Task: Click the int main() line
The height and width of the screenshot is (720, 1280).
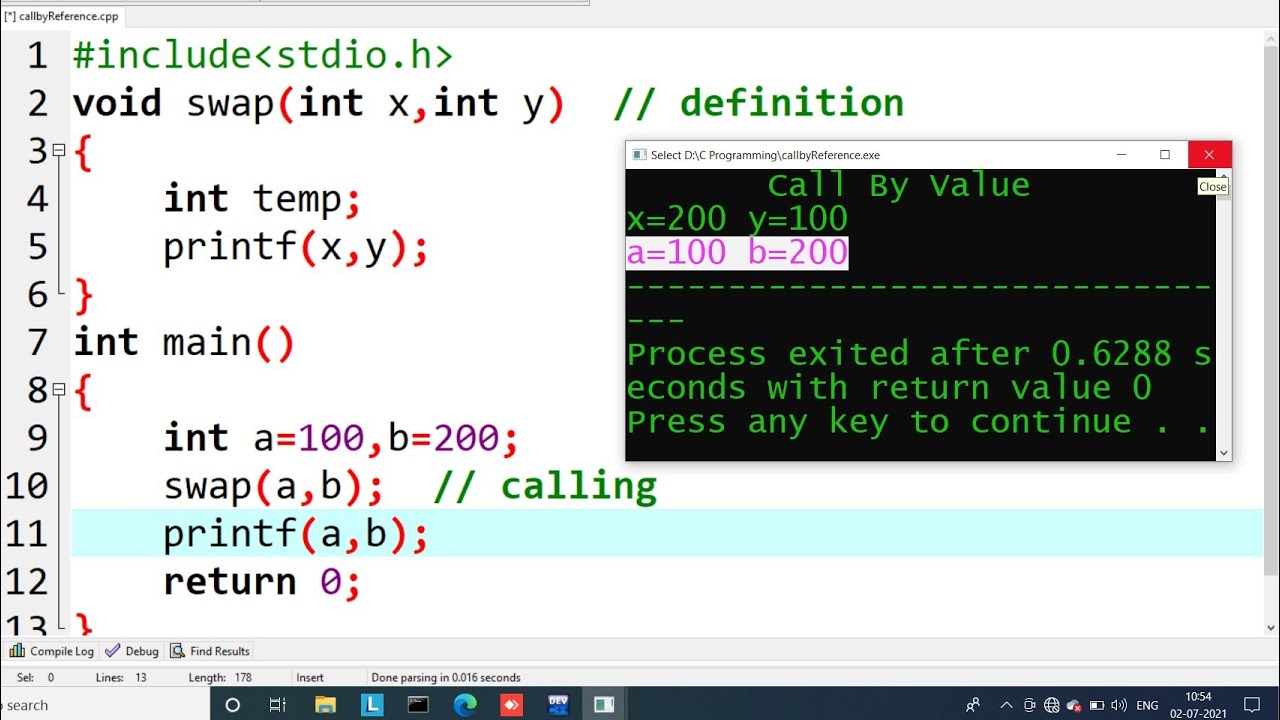Action: point(184,343)
